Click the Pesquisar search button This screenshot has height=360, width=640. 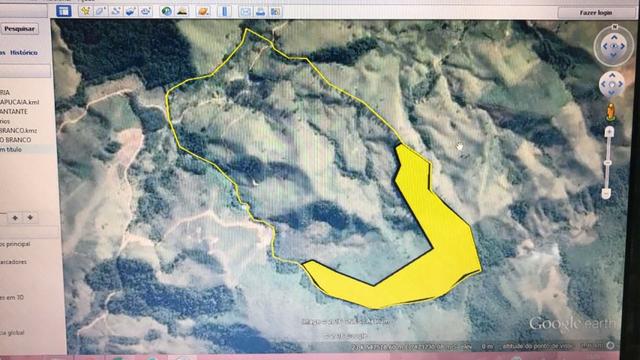coord(19,29)
